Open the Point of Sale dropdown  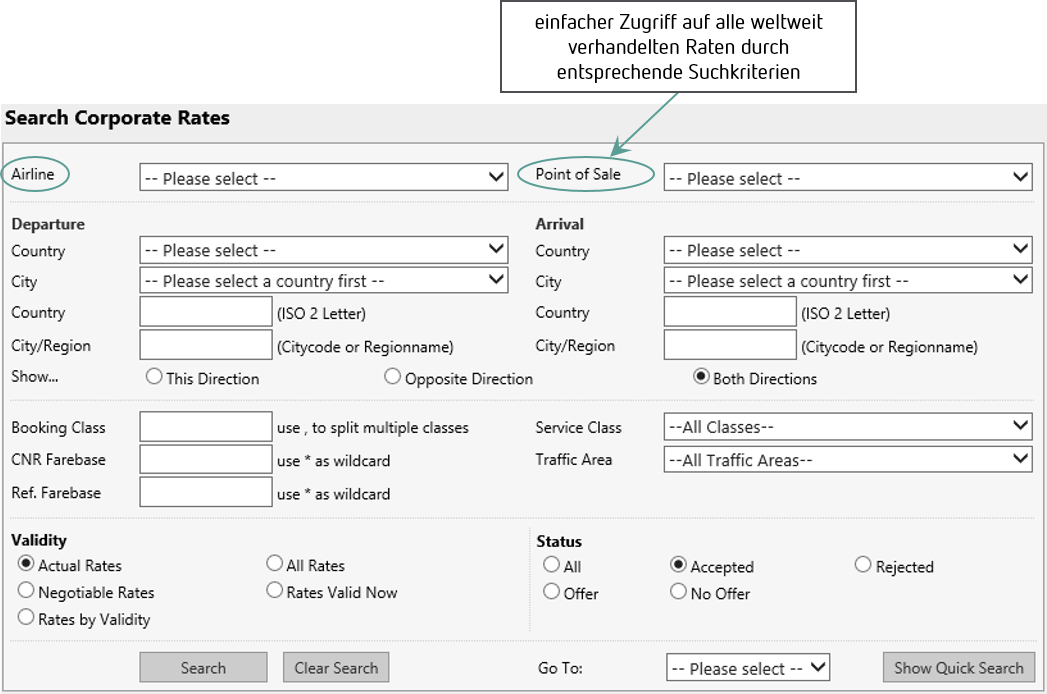[x=847, y=178]
